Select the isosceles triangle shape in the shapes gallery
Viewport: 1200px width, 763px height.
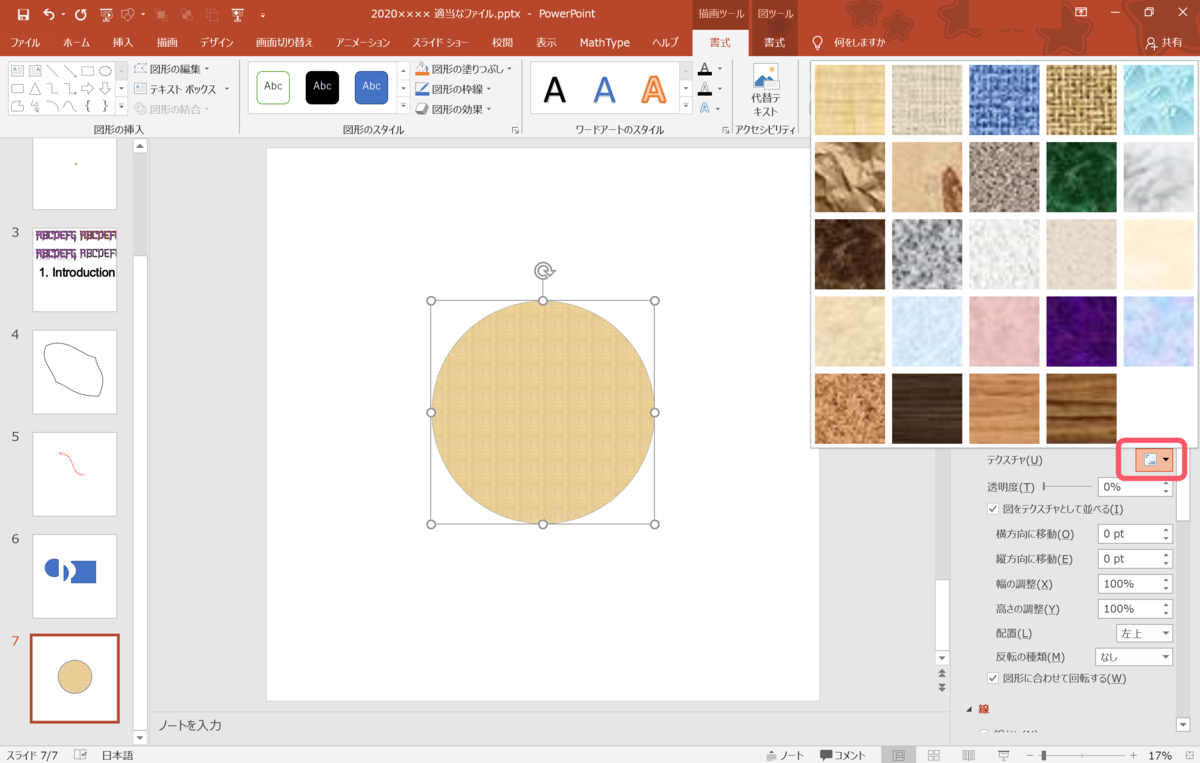tap(34, 89)
